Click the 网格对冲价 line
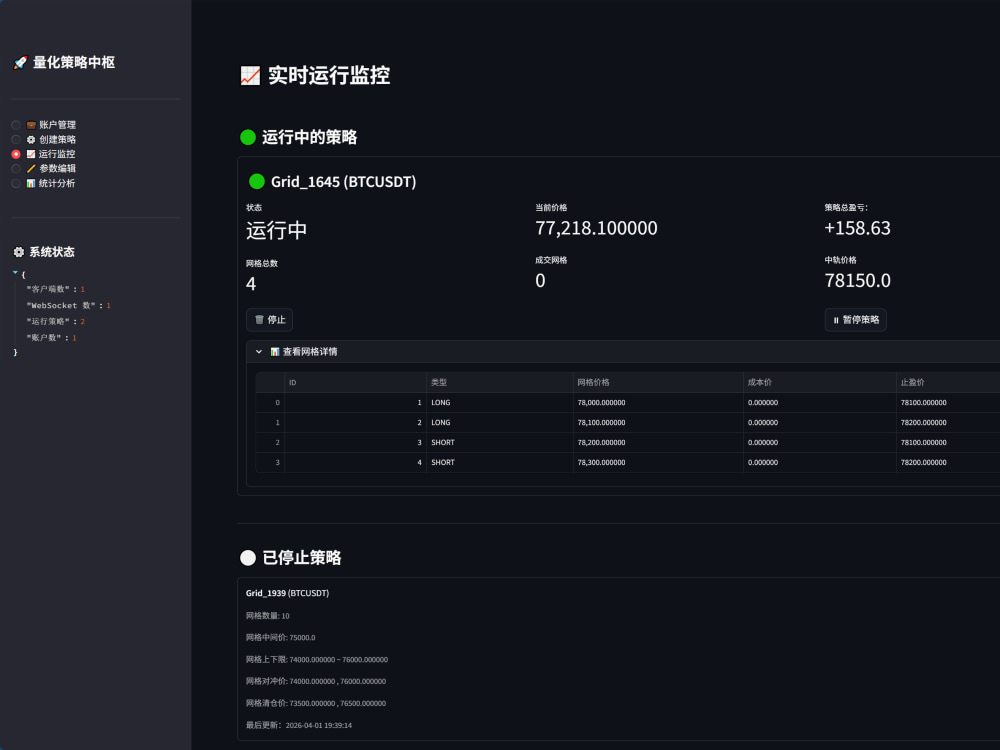The height and width of the screenshot is (750, 1000). 316,681
